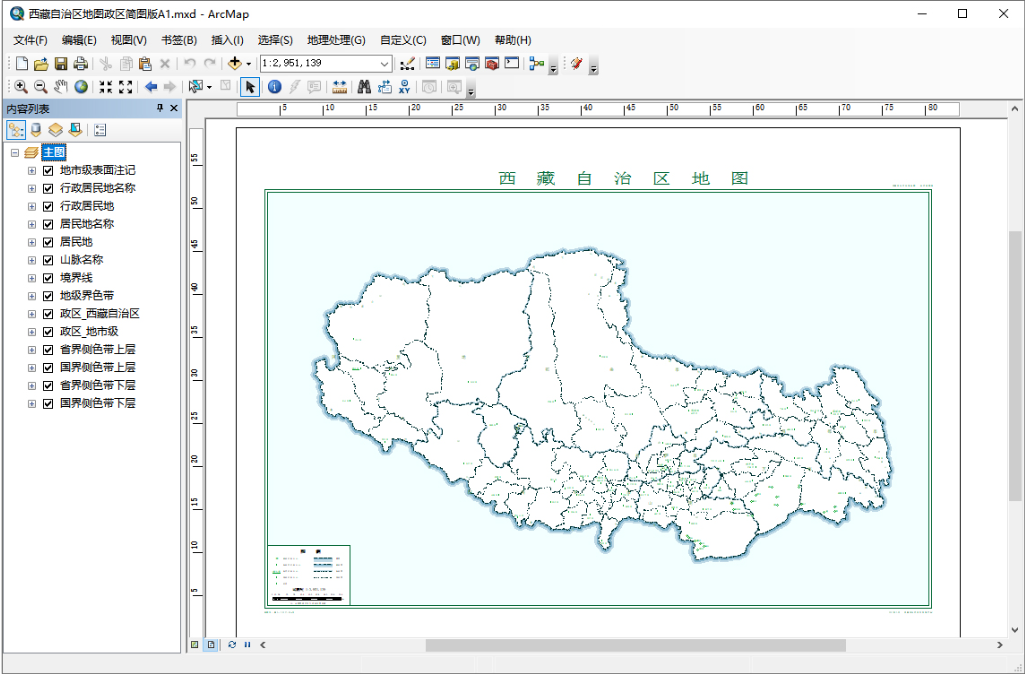Expand the 行政居民地 layer tree node
The width and height of the screenshot is (1025, 674).
32,206
